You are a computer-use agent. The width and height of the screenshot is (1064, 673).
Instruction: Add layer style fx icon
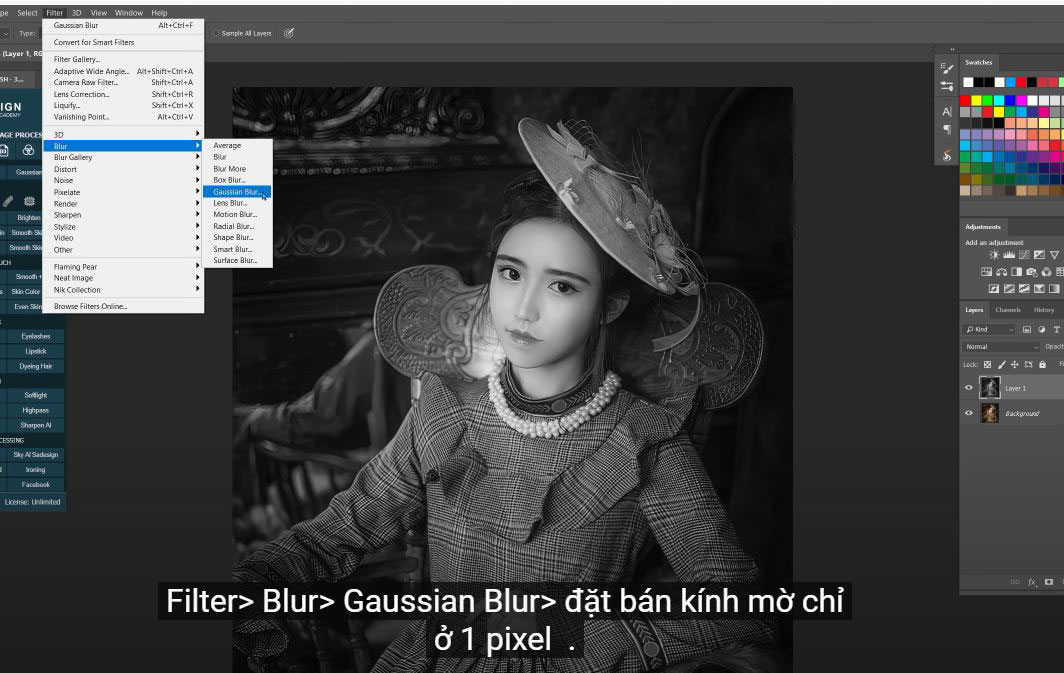[x=1032, y=582]
